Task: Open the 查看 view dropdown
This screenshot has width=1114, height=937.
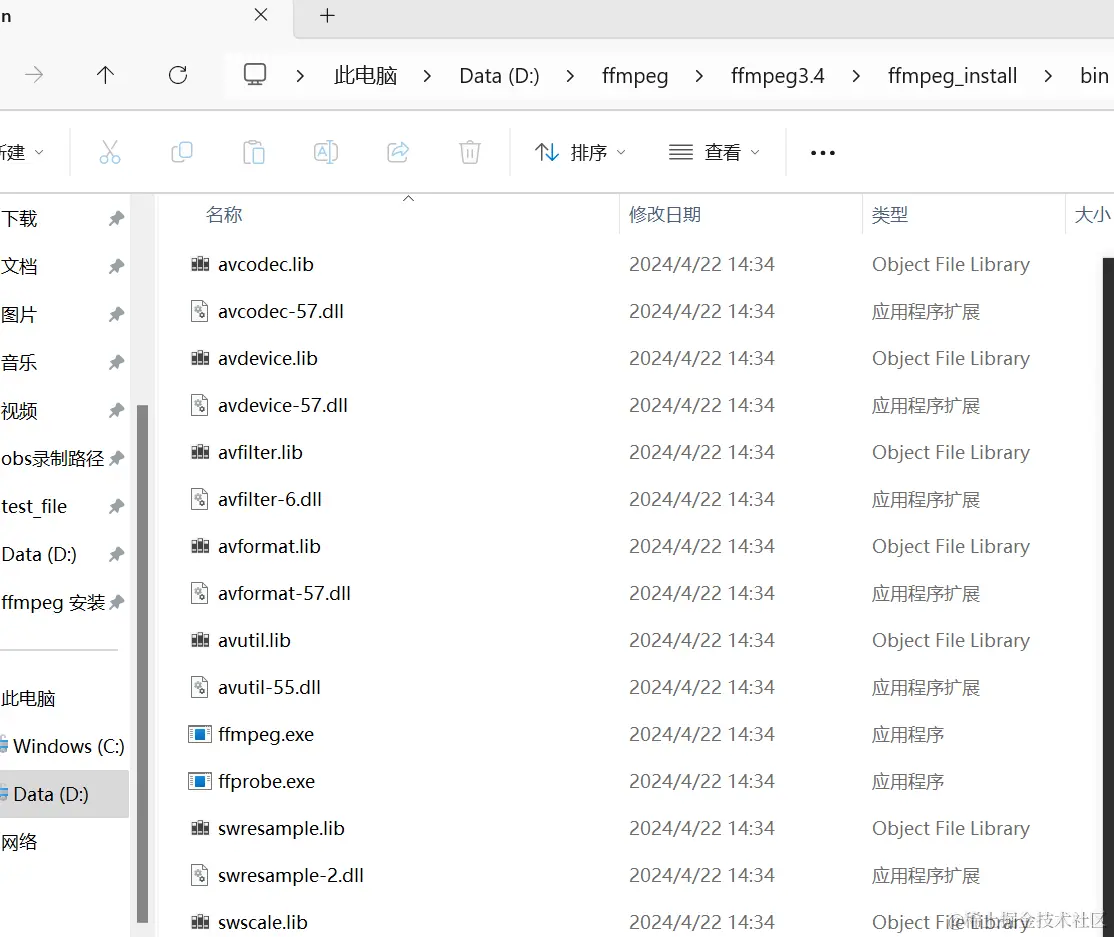Action: pyautogui.click(x=714, y=152)
